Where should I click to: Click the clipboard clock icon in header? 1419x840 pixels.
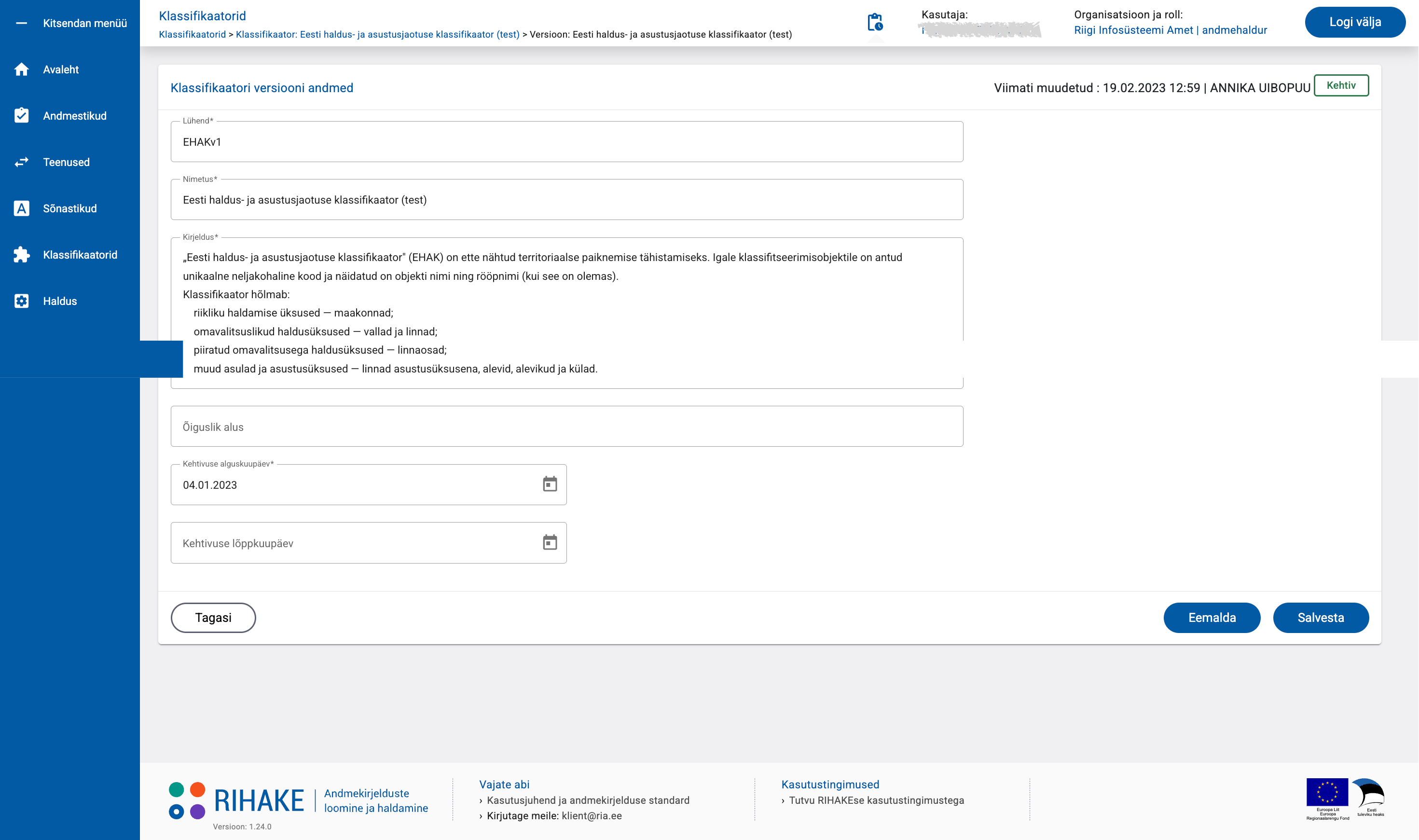[x=875, y=23]
